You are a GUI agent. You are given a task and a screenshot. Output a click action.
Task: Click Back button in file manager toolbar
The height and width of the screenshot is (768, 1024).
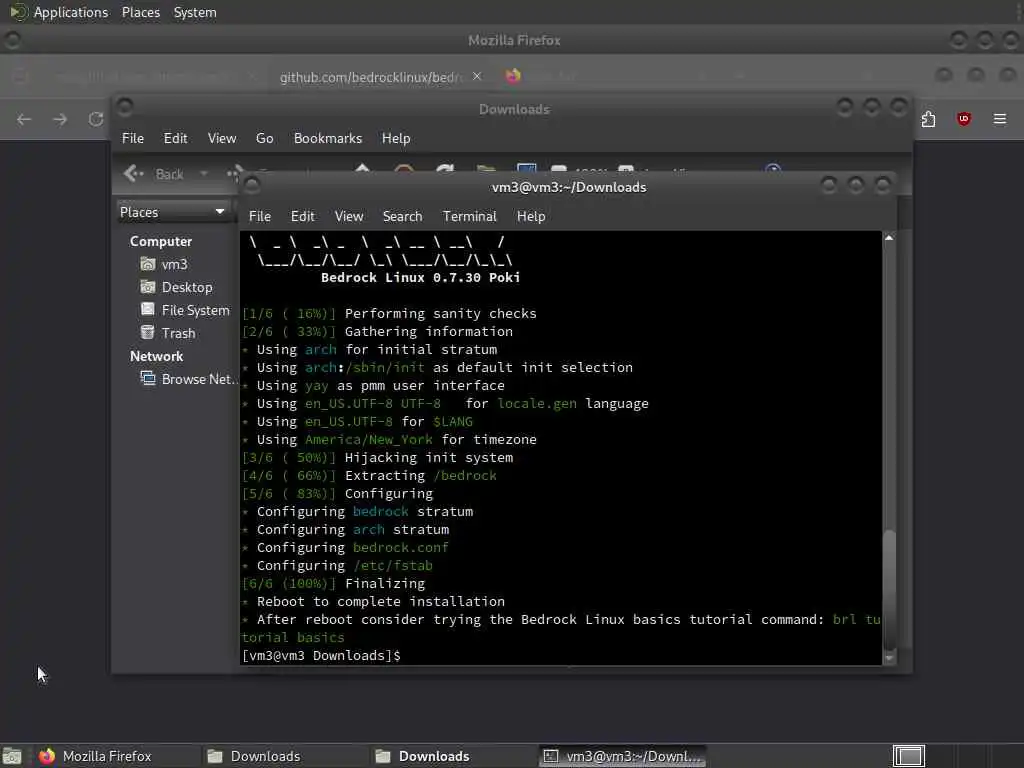point(154,174)
